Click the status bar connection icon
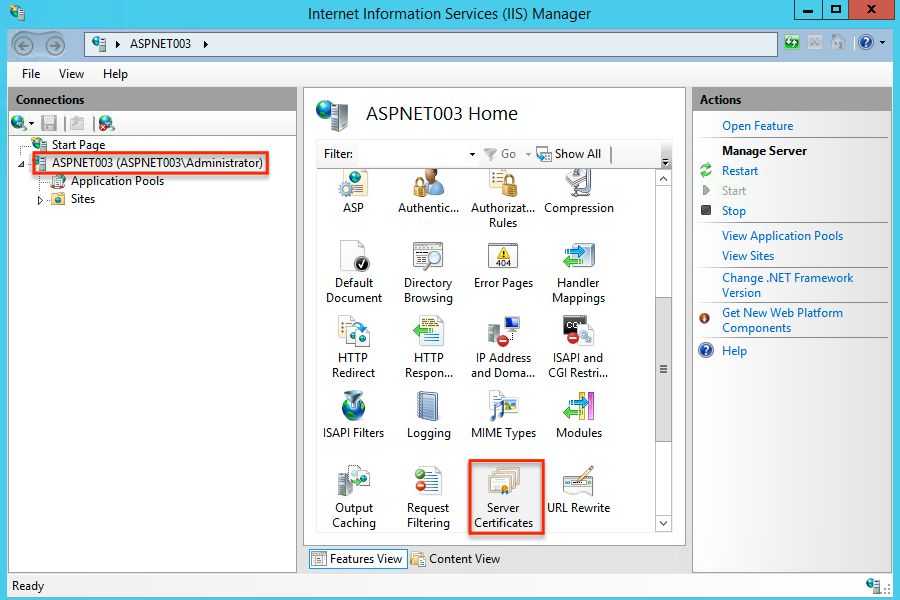 873,586
